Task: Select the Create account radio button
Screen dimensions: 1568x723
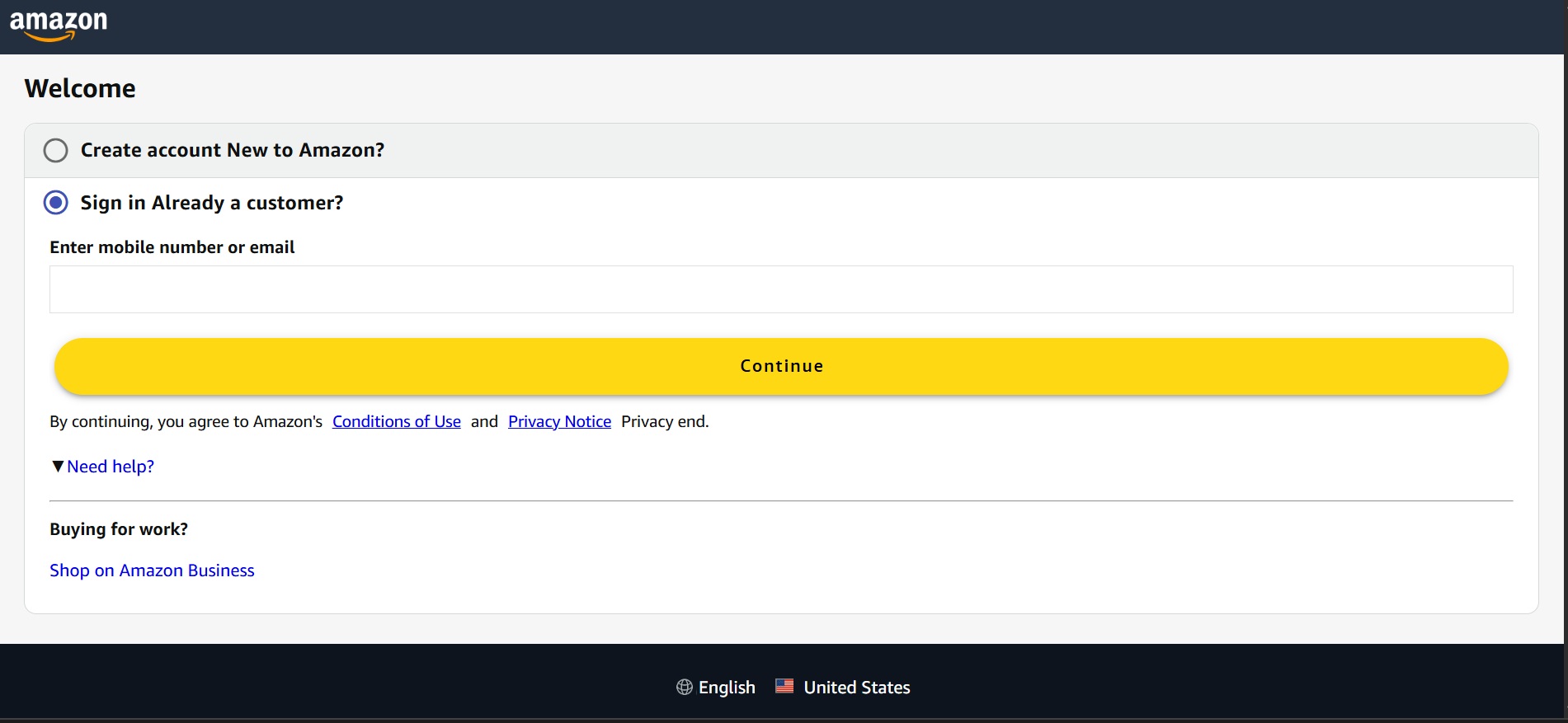Action: (x=56, y=150)
